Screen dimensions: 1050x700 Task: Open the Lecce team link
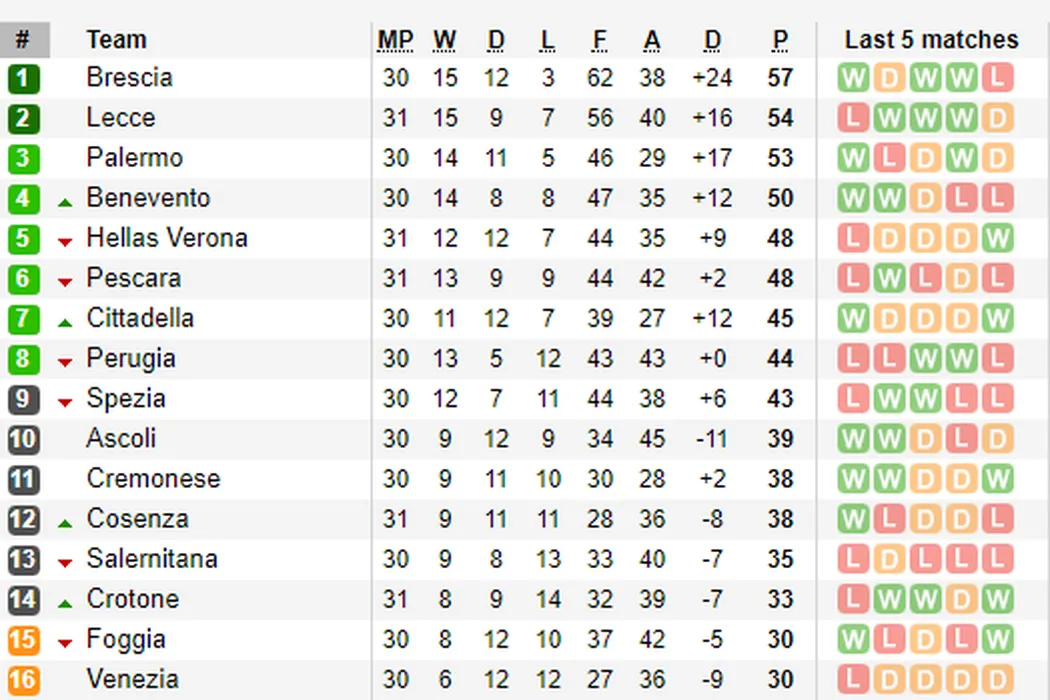(x=121, y=118)
